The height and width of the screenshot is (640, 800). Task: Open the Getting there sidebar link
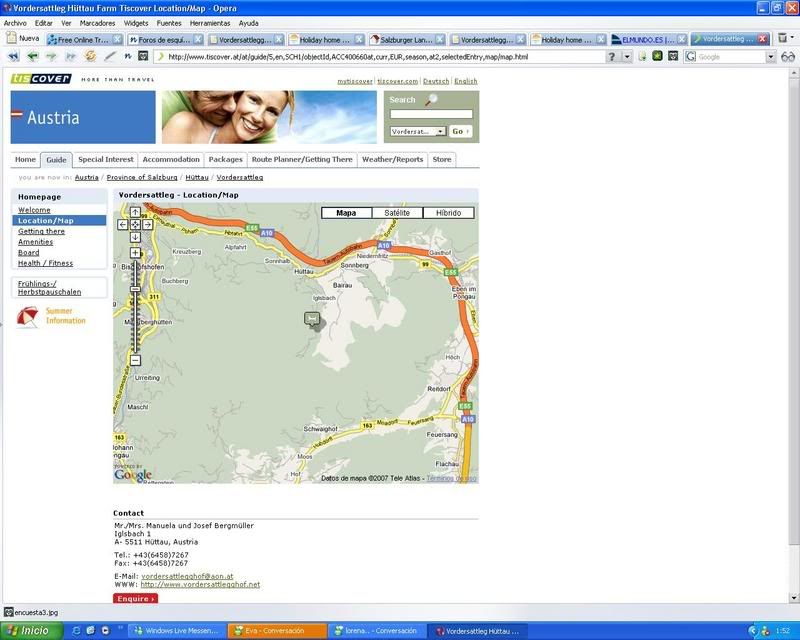click(x=41, y=231)
